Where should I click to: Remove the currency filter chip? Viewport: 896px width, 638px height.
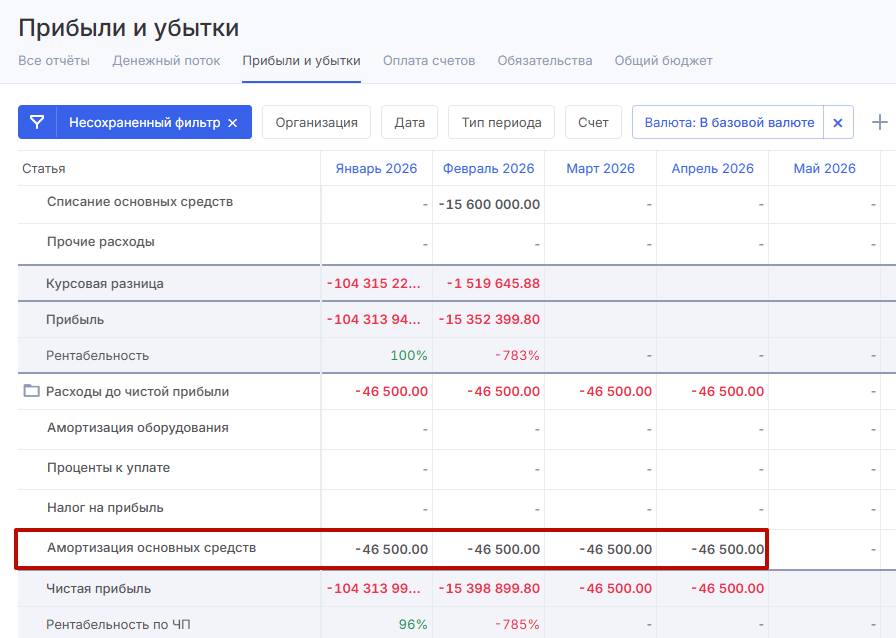click(x=838, y=122)
